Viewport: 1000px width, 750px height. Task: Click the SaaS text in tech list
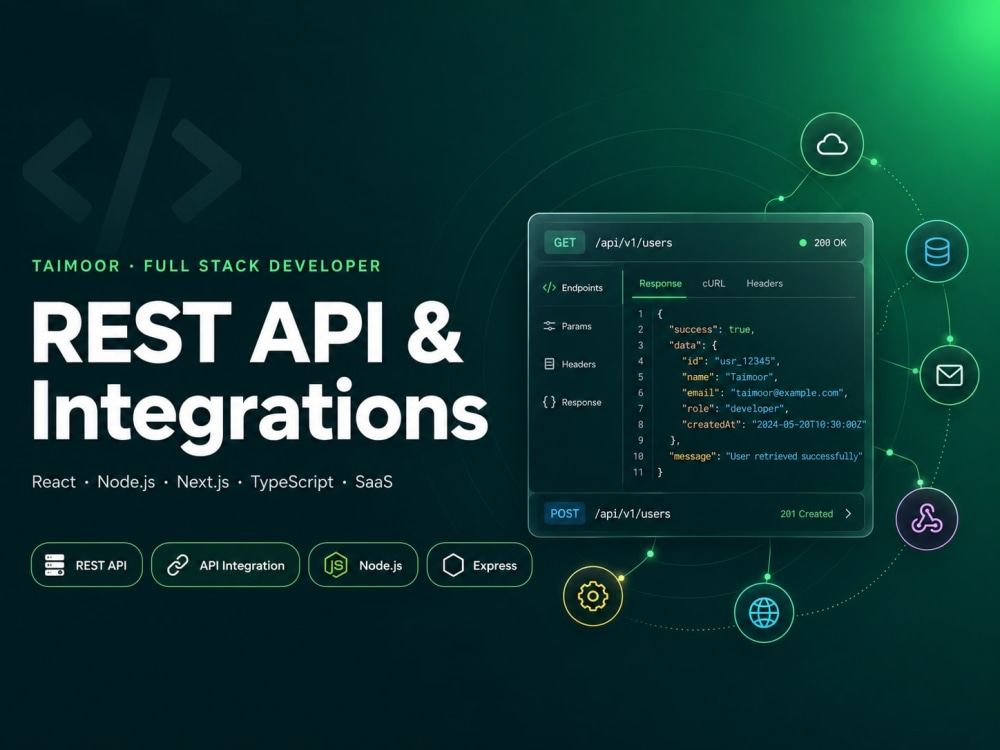click(x=374, y=482)
